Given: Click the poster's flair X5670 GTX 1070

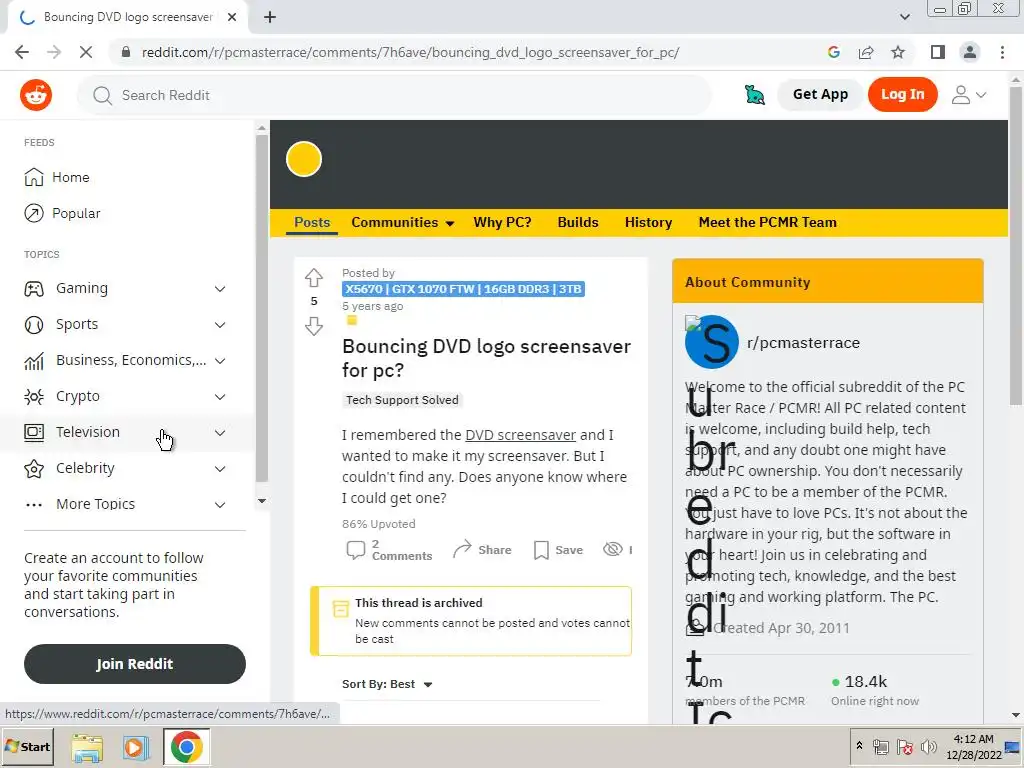Looking at the screenshot, I should tap(463, 289).
